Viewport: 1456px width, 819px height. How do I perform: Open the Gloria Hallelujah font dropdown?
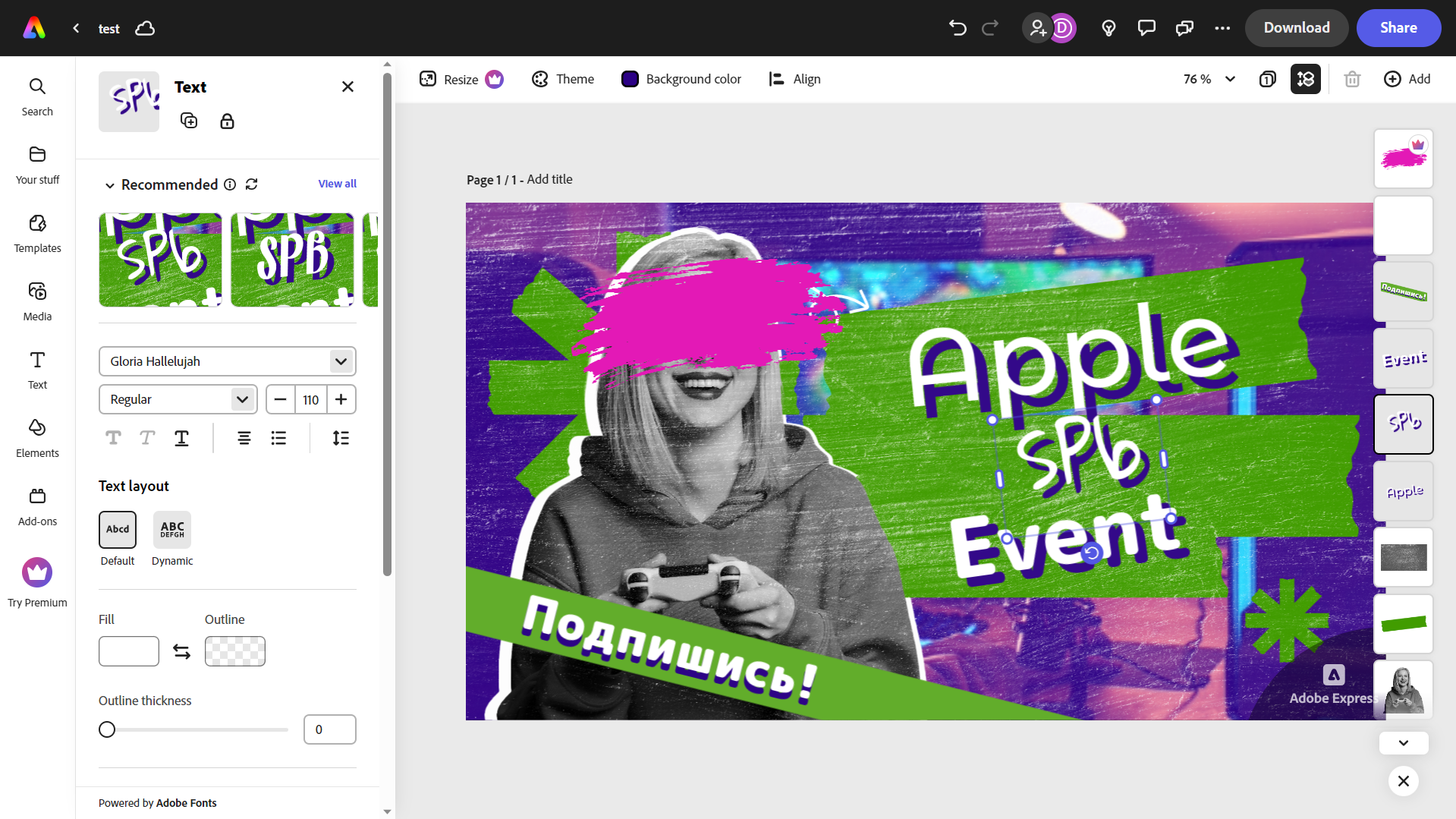pyautogui.click(x=227, y=361)
